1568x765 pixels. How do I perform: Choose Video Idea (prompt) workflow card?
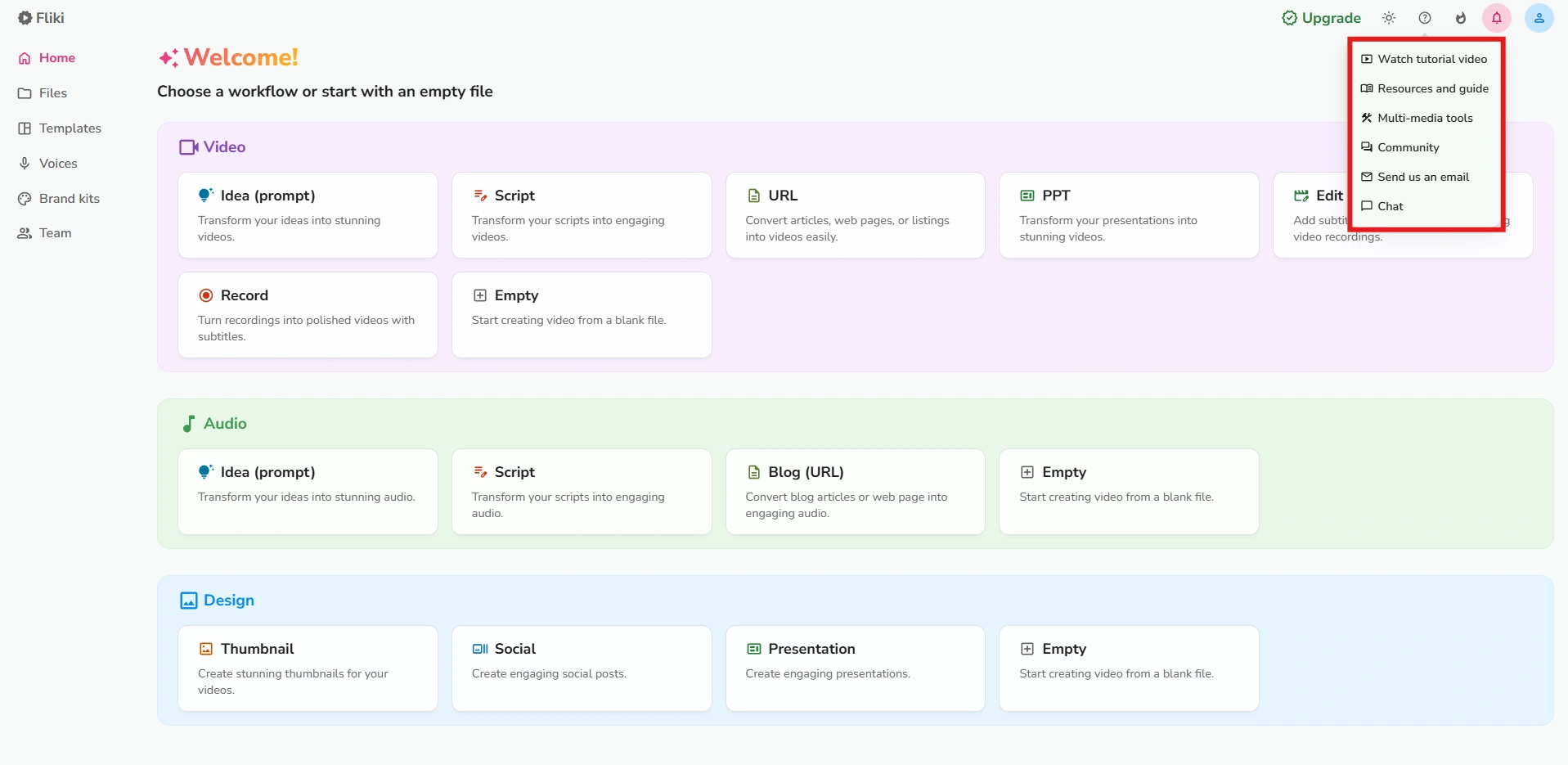(308, 215)
